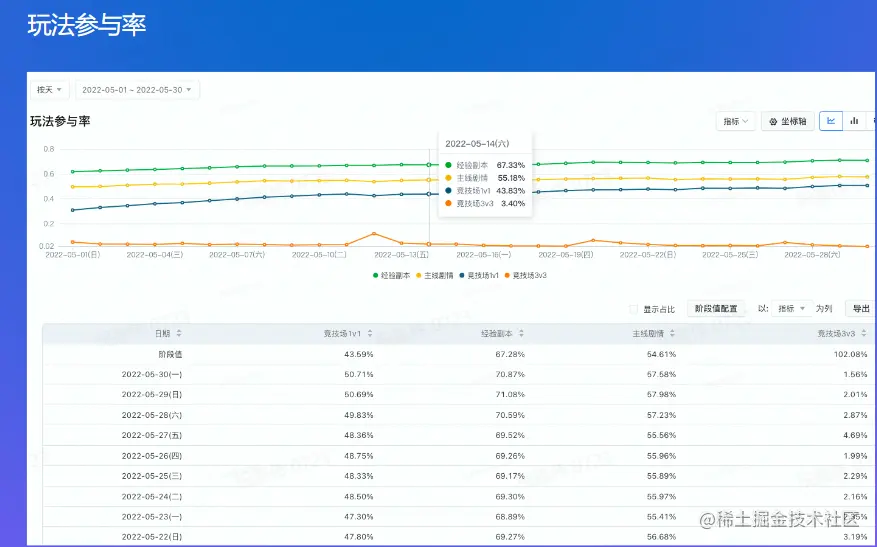Screen dimensions: 877x547
Task: Select the 2022-05-27(五) date cell
Action: point(152,435)
